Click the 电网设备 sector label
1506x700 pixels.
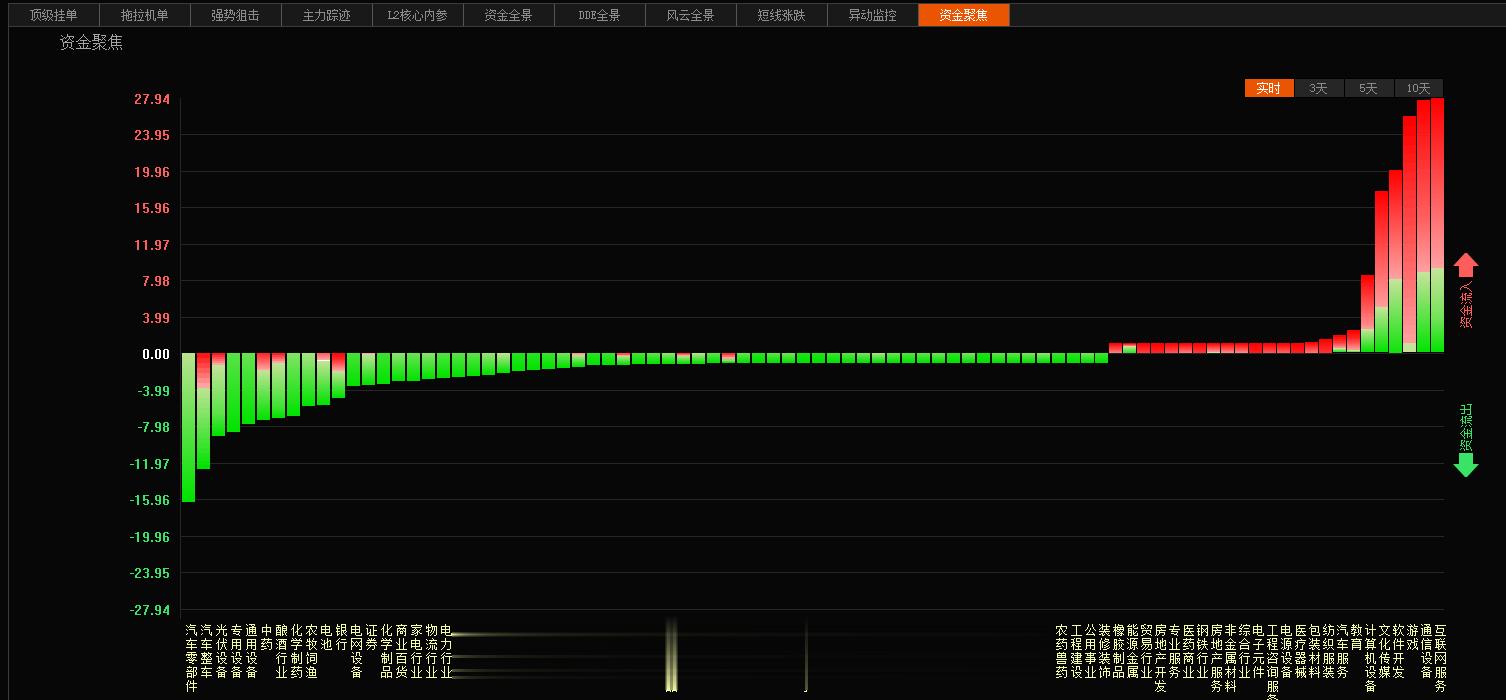tap(356, 652)
